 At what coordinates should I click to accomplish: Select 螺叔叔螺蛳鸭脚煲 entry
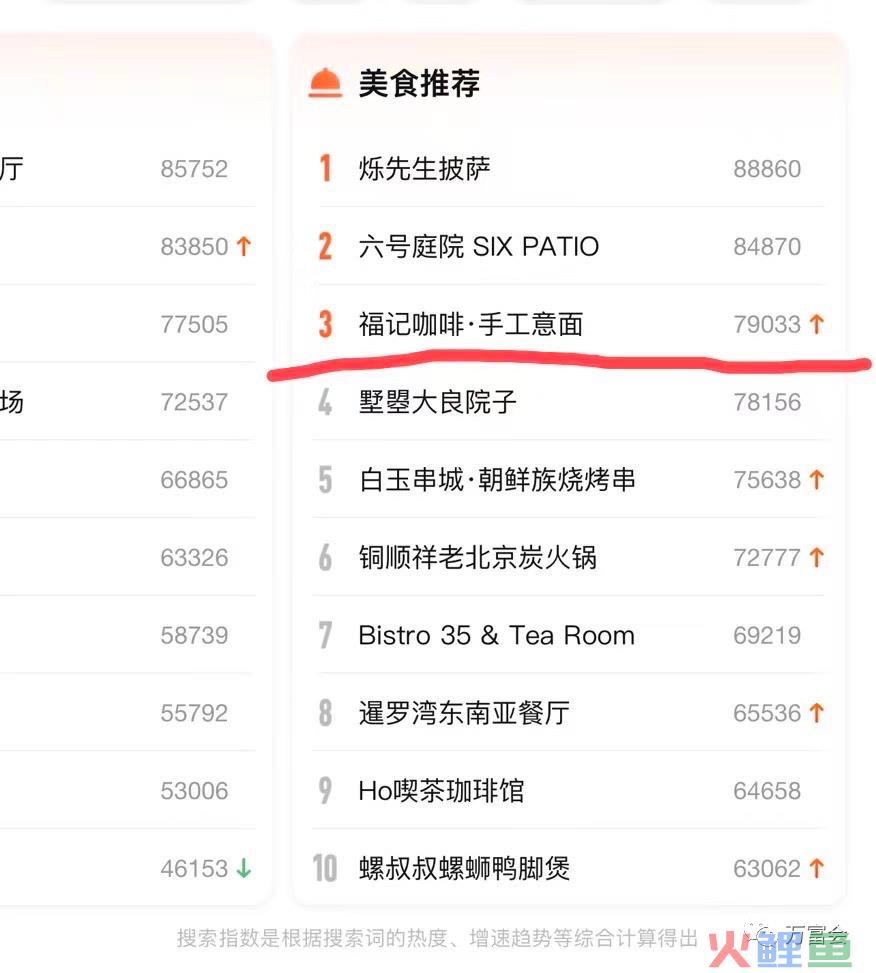point(464,869)
